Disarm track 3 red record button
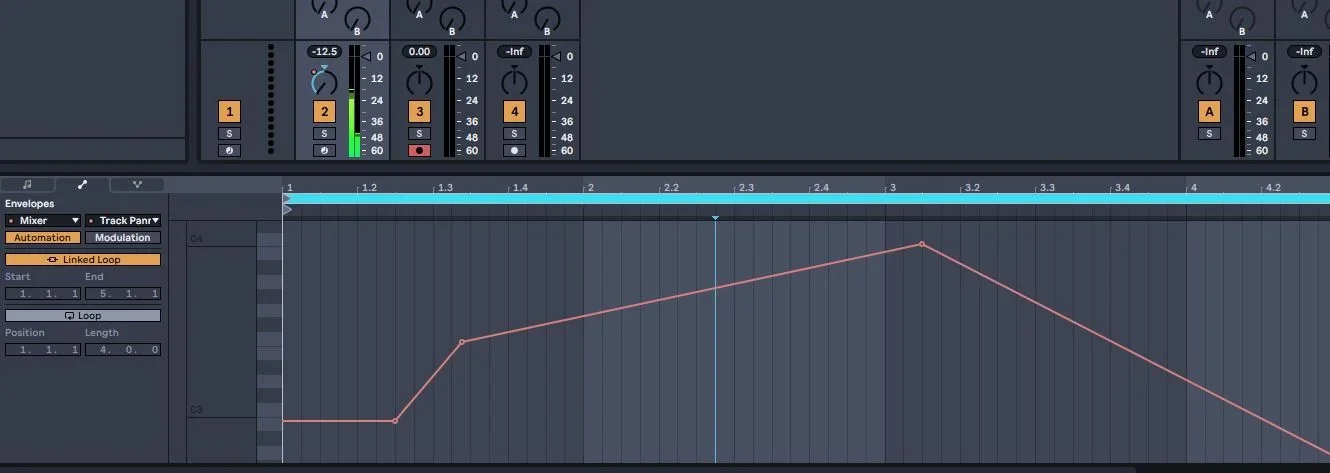 tap(419, 151)
